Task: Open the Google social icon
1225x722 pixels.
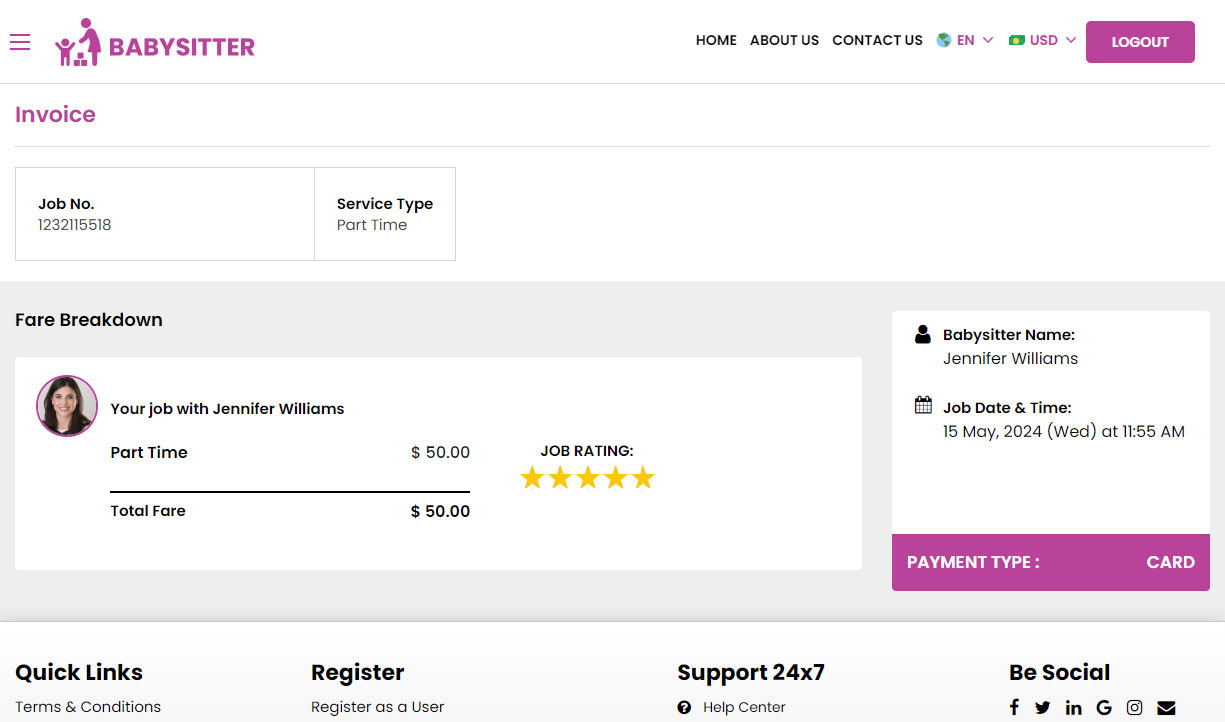Action: tap(1104, 707)
